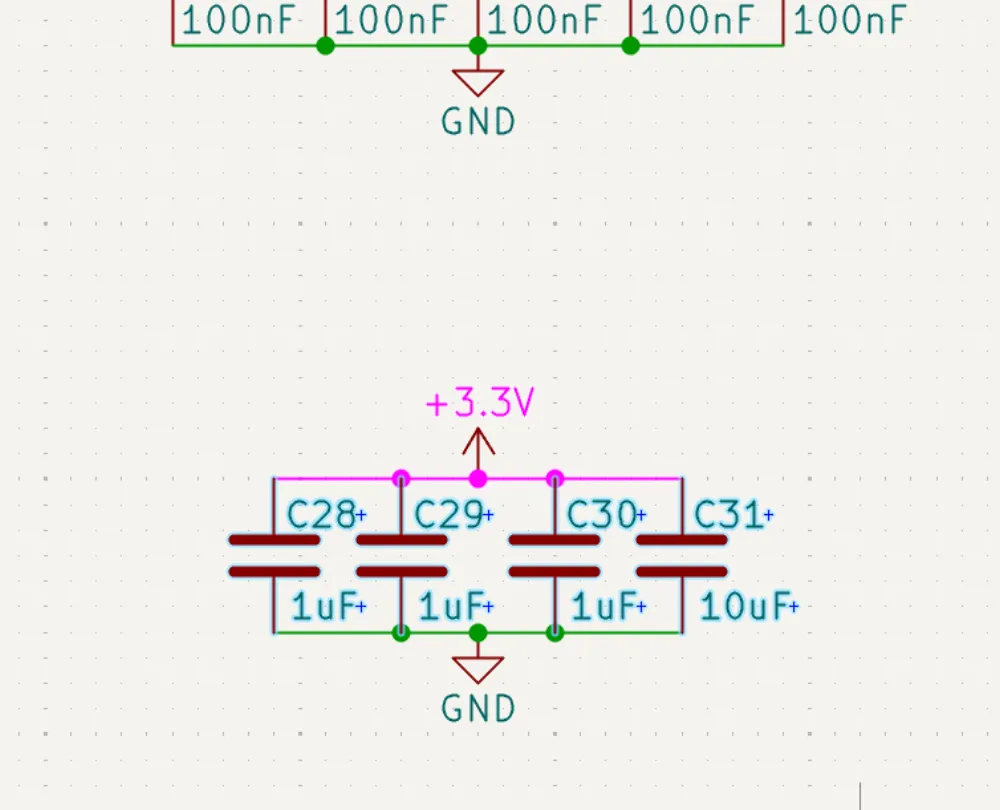Screen dimensions: 1000x810
Task: Select the C29 capacitor symbol plates
Action: click(x=401, y=556)
